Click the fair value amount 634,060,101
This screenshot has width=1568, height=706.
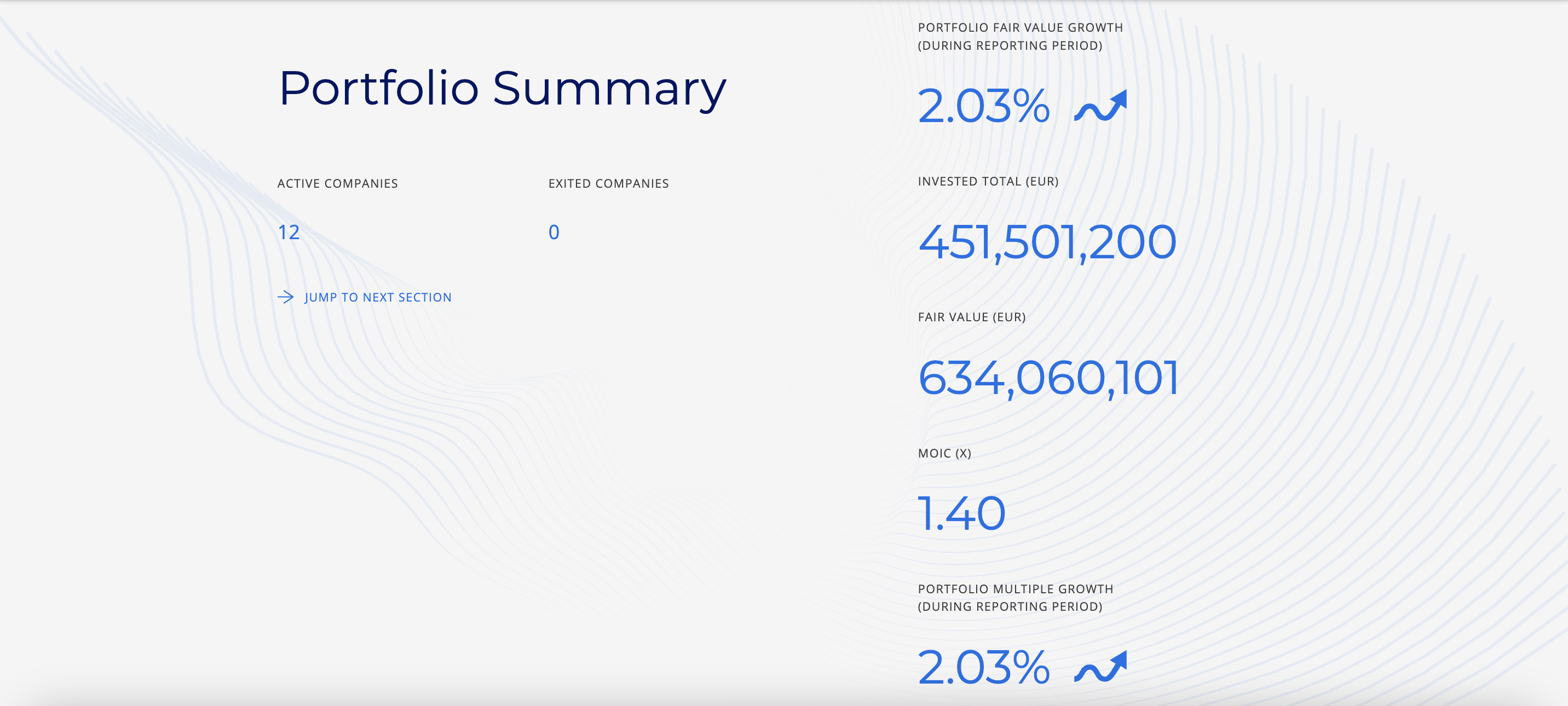(x=1048, y=378)
